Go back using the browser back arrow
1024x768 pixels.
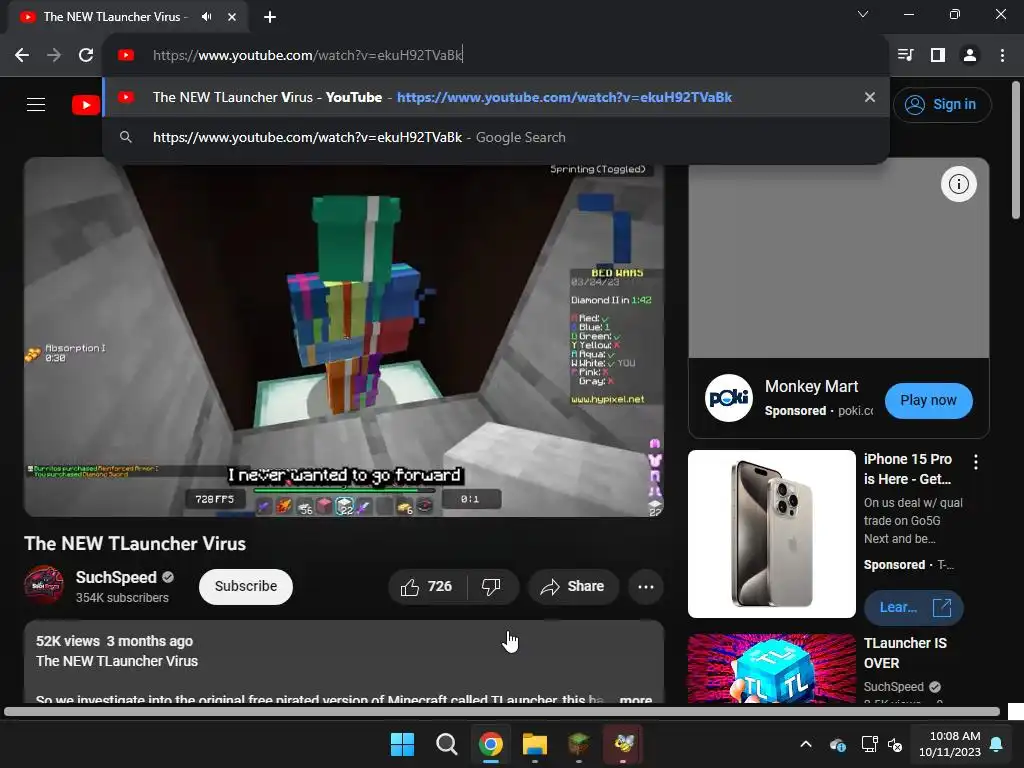click(x=22, y=55)
